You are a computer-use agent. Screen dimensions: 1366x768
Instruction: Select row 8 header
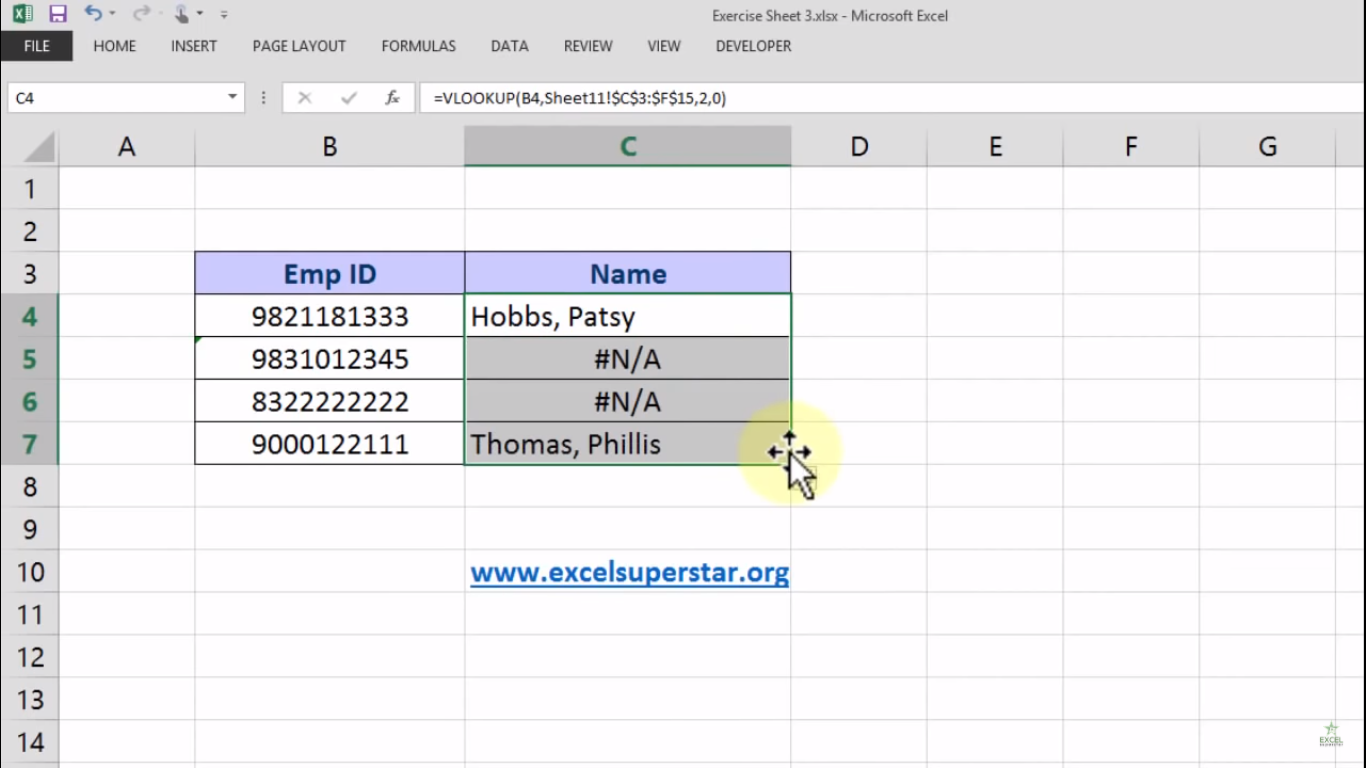pos(30,486)
